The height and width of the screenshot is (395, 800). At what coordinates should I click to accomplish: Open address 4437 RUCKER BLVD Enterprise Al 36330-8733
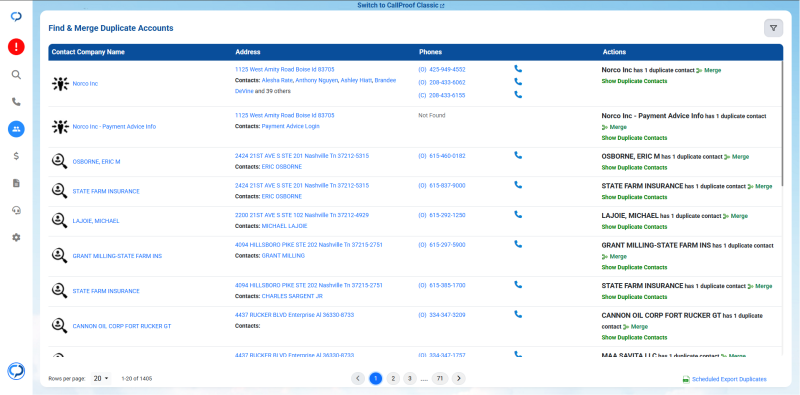pyautogui.click(x=294, y=315)
